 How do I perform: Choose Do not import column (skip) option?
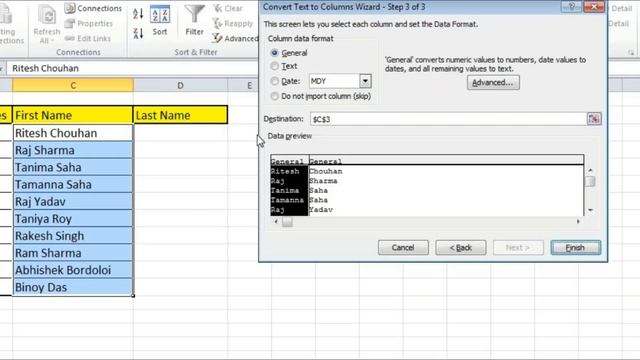click(275, 96)
